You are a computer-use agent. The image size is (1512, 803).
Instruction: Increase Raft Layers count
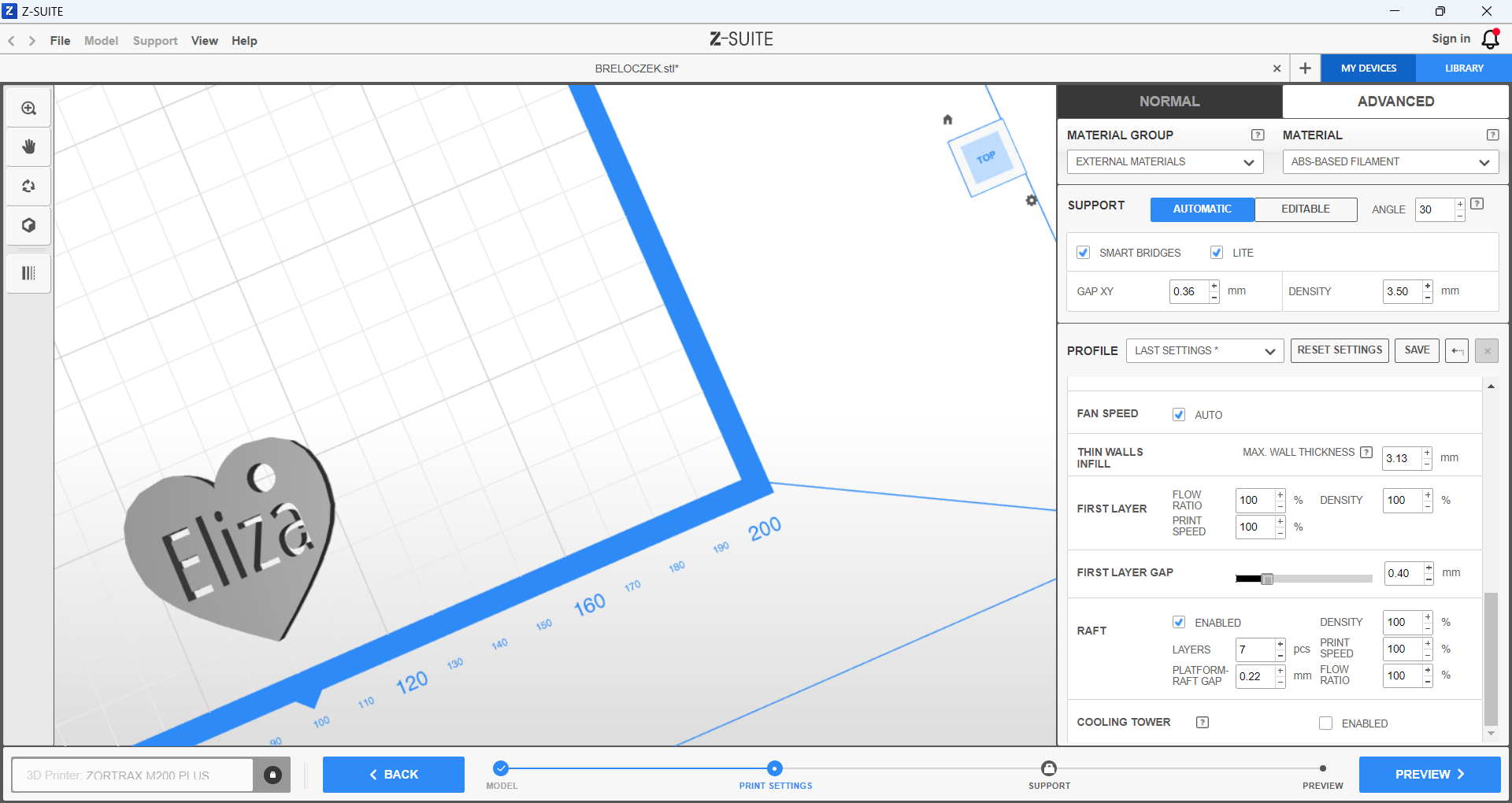[1280, 644]
